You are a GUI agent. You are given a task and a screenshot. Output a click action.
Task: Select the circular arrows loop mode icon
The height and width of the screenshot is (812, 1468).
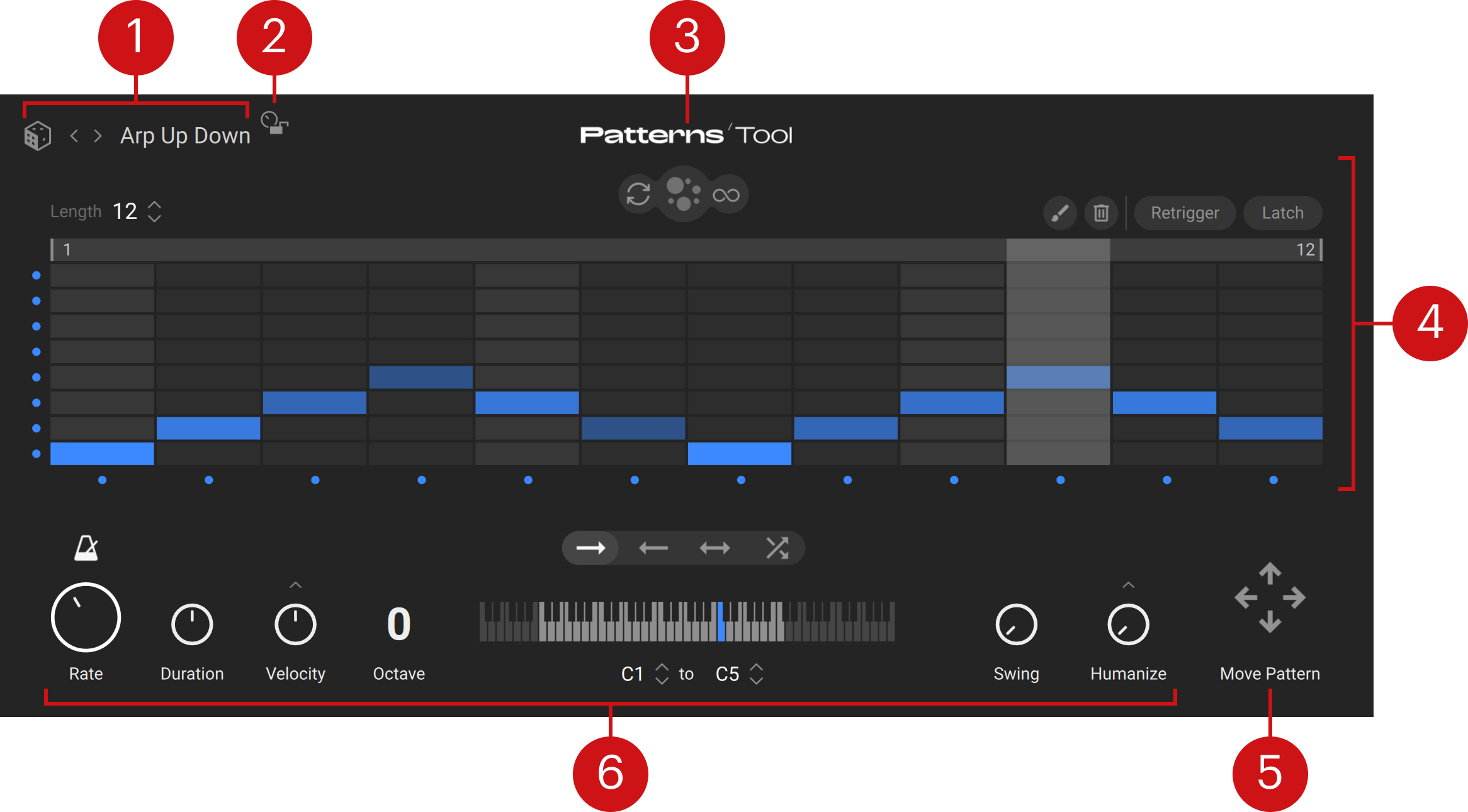point(638,195)
